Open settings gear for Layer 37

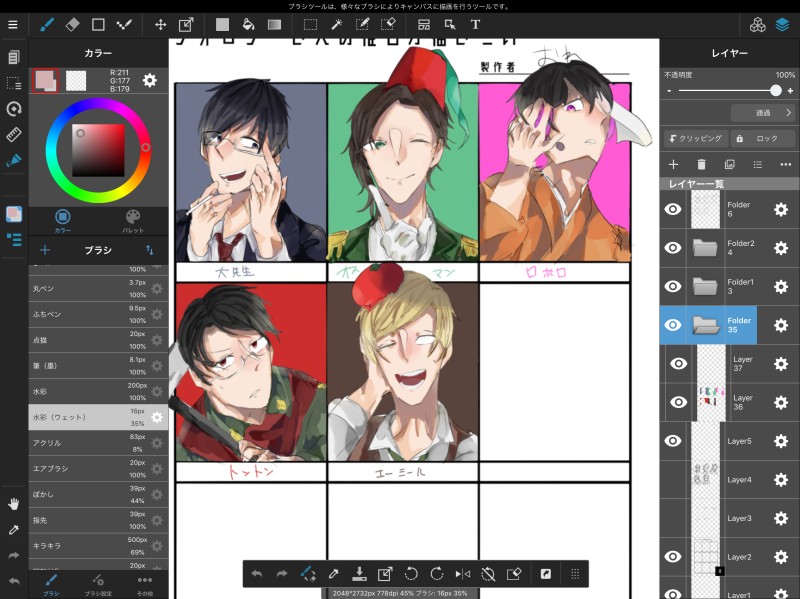pos(781,364)
